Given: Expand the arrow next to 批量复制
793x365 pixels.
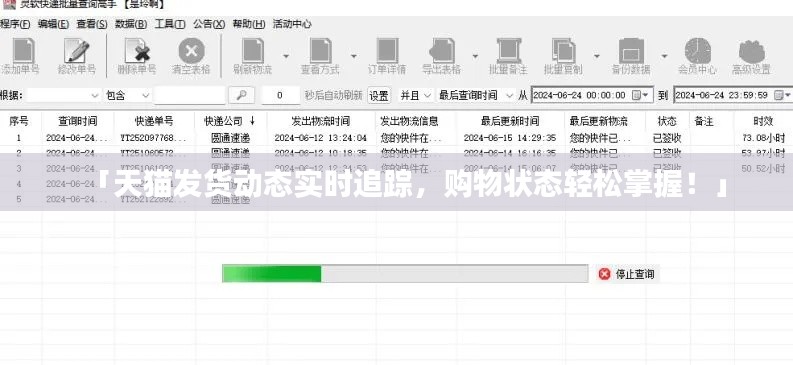Looking at the screenshot, I should [597, 56].
